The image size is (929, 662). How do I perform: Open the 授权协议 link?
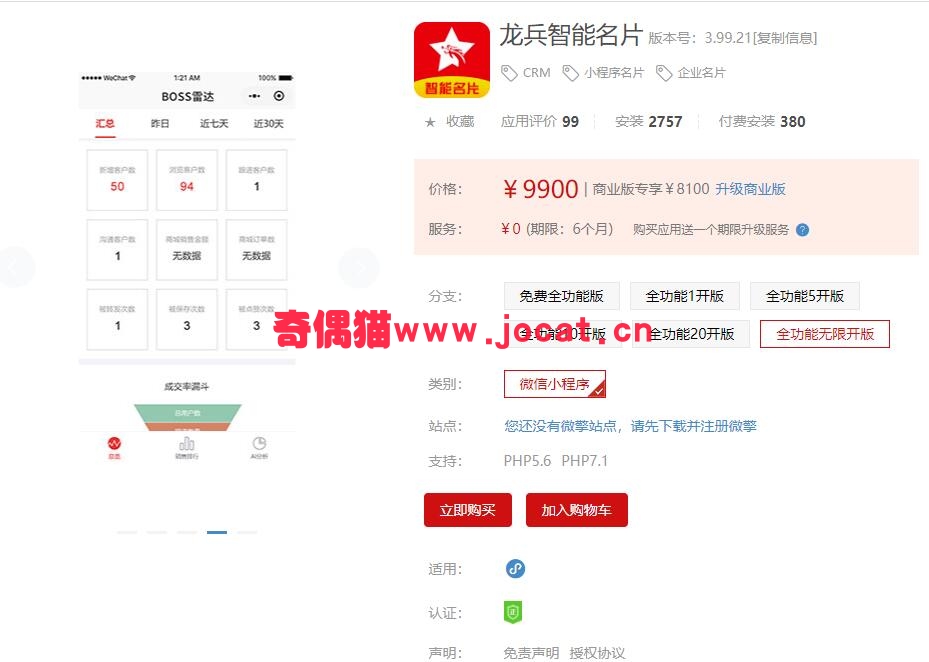597,653
